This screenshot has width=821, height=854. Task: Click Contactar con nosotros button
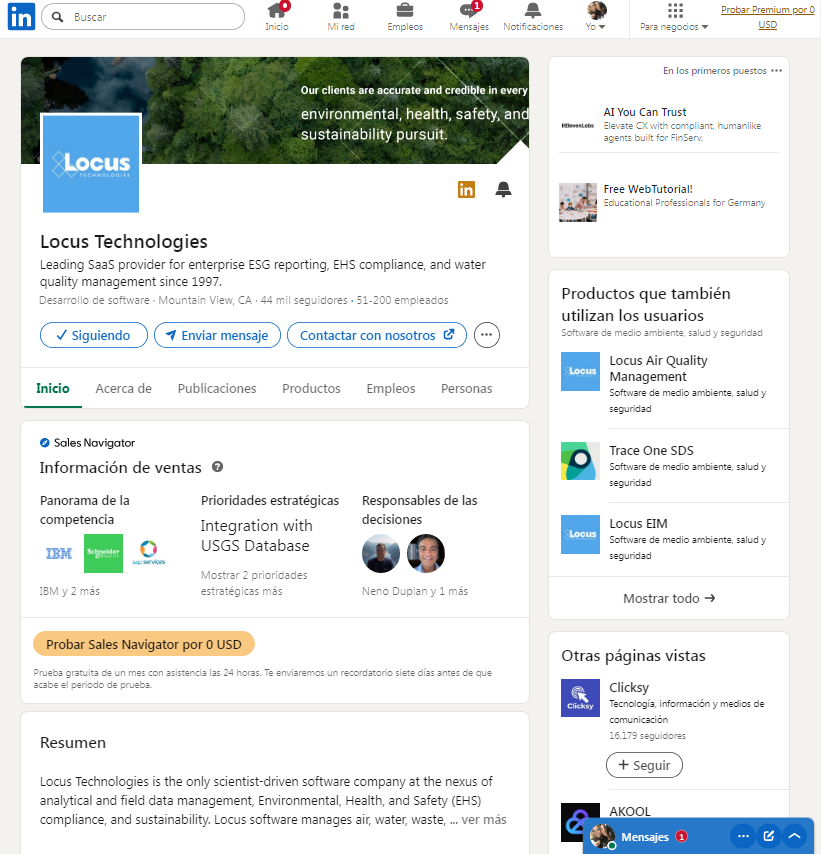377,335
